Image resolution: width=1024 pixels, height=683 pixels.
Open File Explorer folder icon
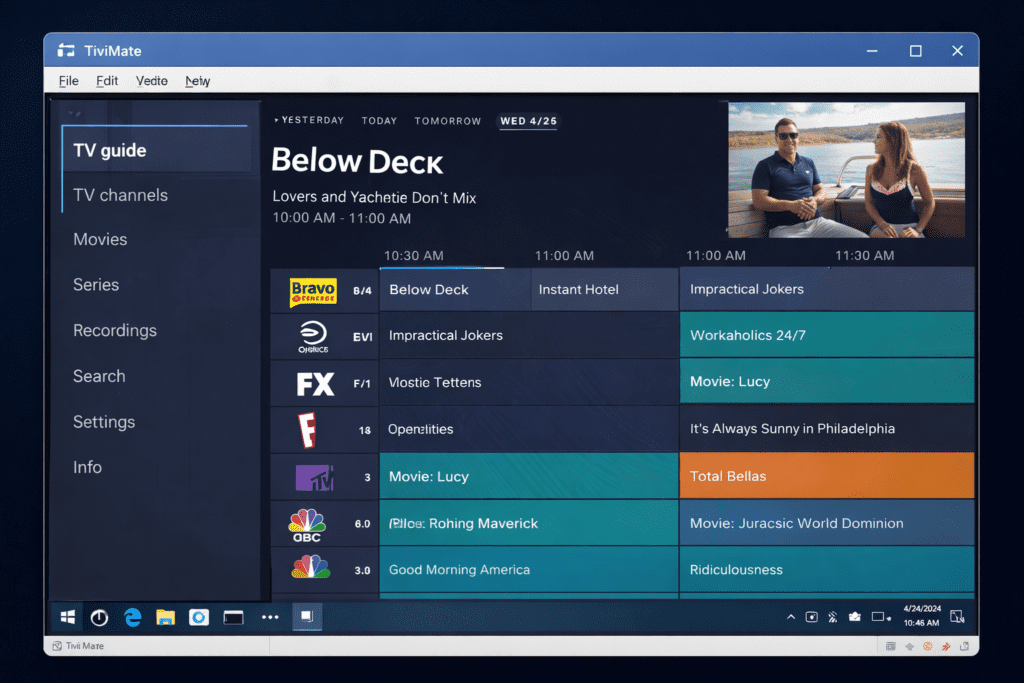[x=165, y=617]
